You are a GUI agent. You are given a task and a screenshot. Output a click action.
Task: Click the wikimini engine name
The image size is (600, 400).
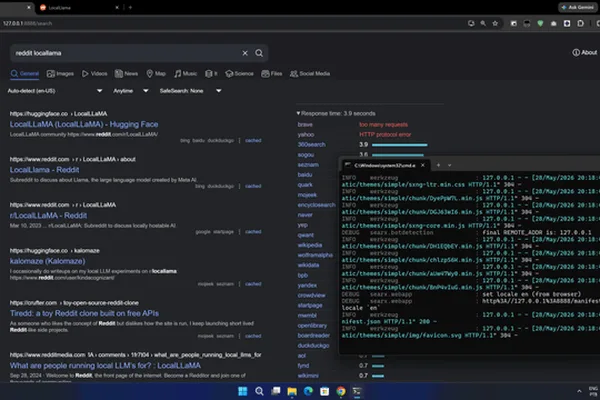tap(308, 376)
